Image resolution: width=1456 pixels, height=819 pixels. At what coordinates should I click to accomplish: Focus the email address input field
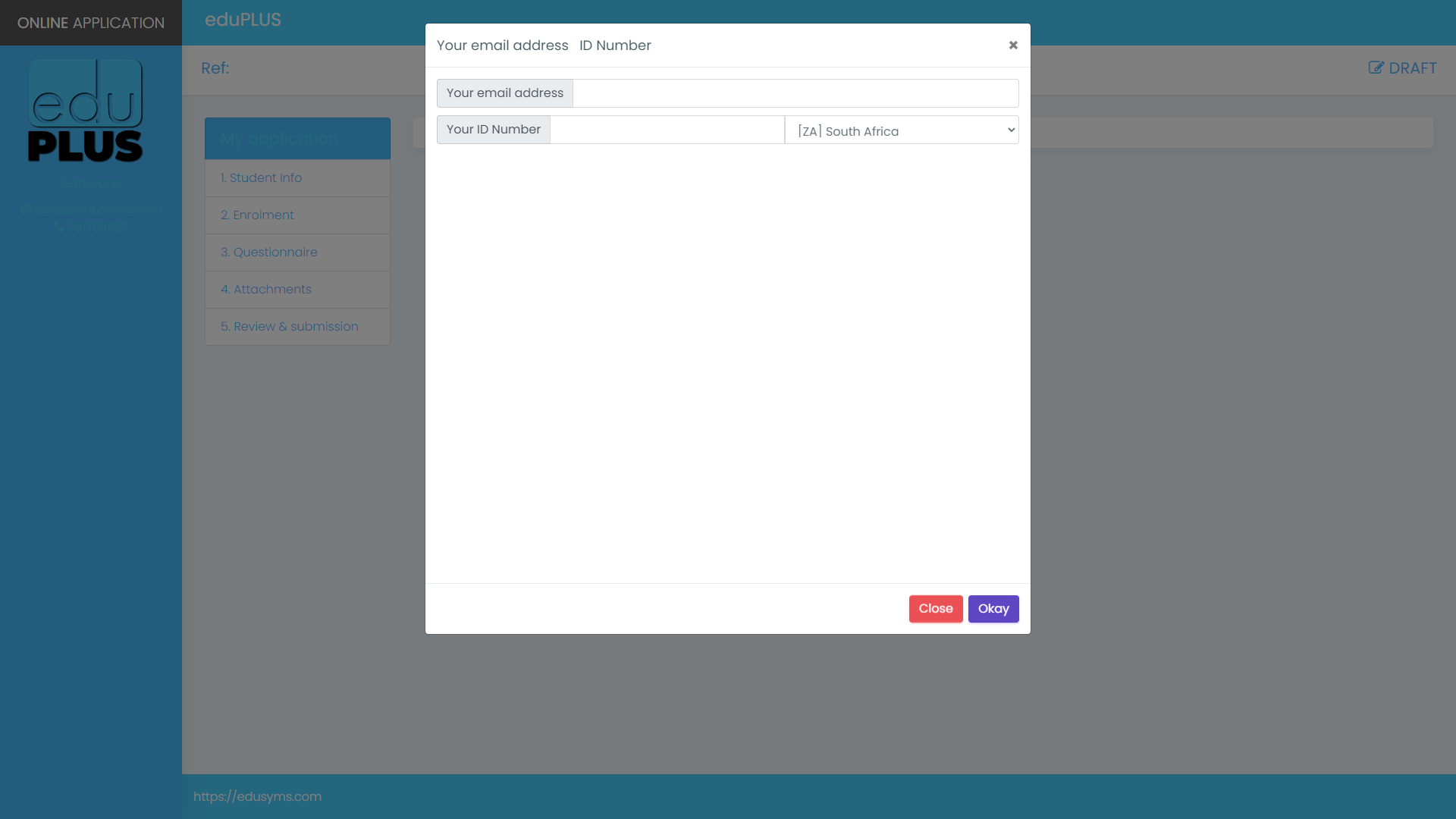[795, 93]
